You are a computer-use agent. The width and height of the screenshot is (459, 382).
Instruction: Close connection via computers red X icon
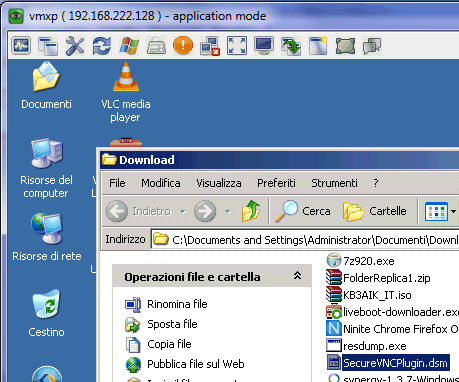(210, 46)
